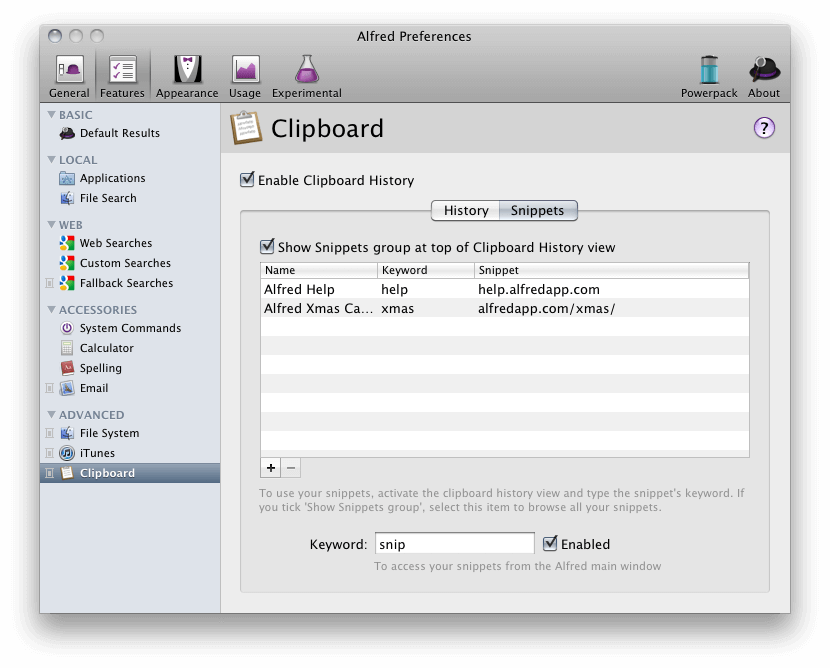Open the General preferences pane
830x668 pixels.
click(69, 77)
